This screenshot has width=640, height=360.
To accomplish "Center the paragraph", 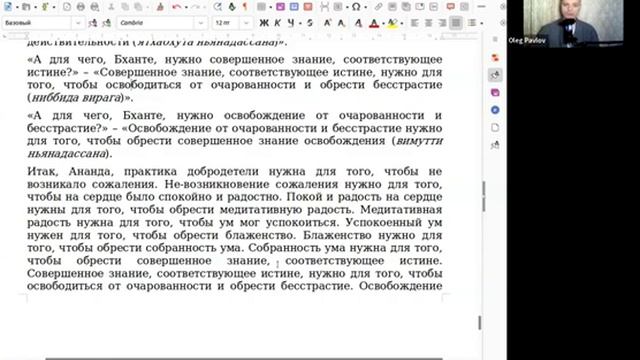I will [428, 23].
